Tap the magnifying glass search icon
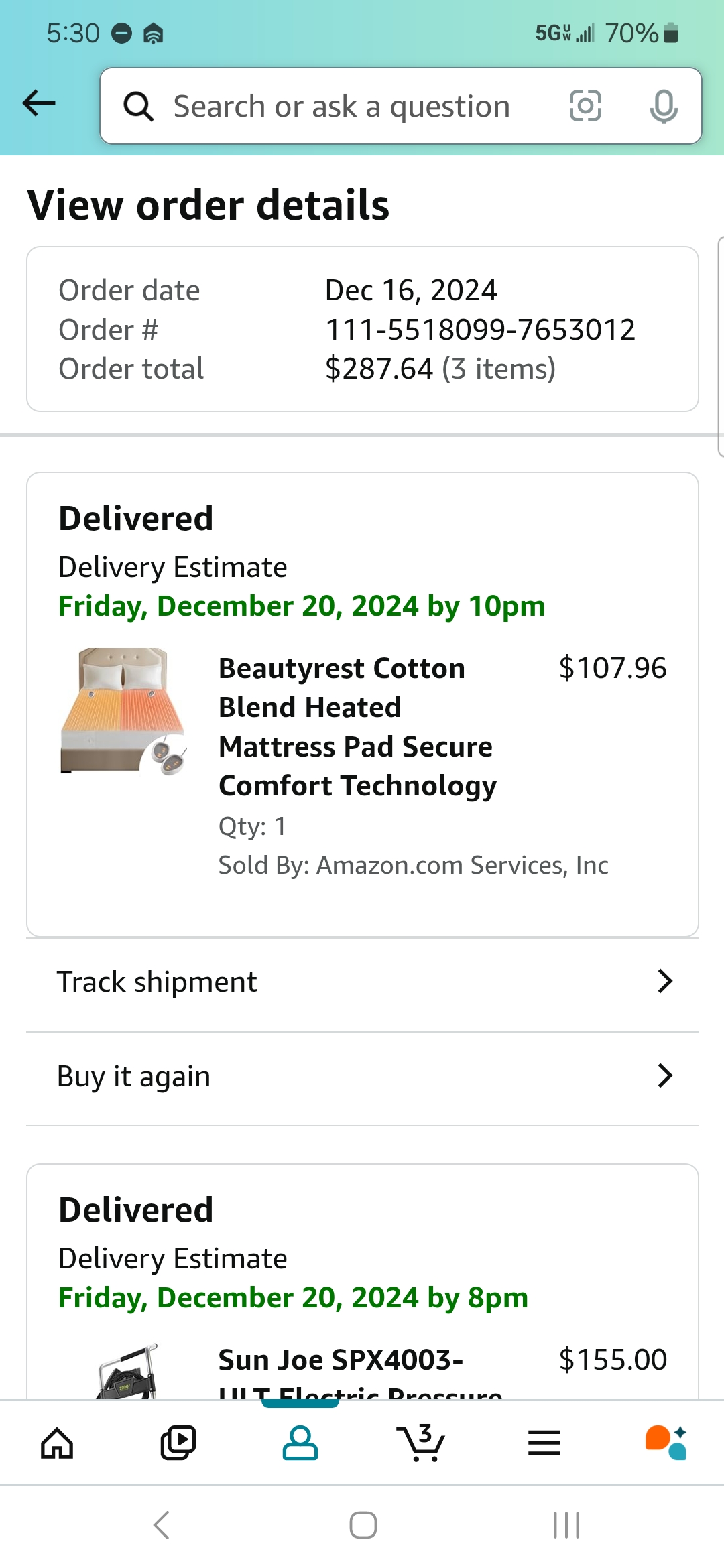The width and height of the screenshot is (724, 1568). 139,107
